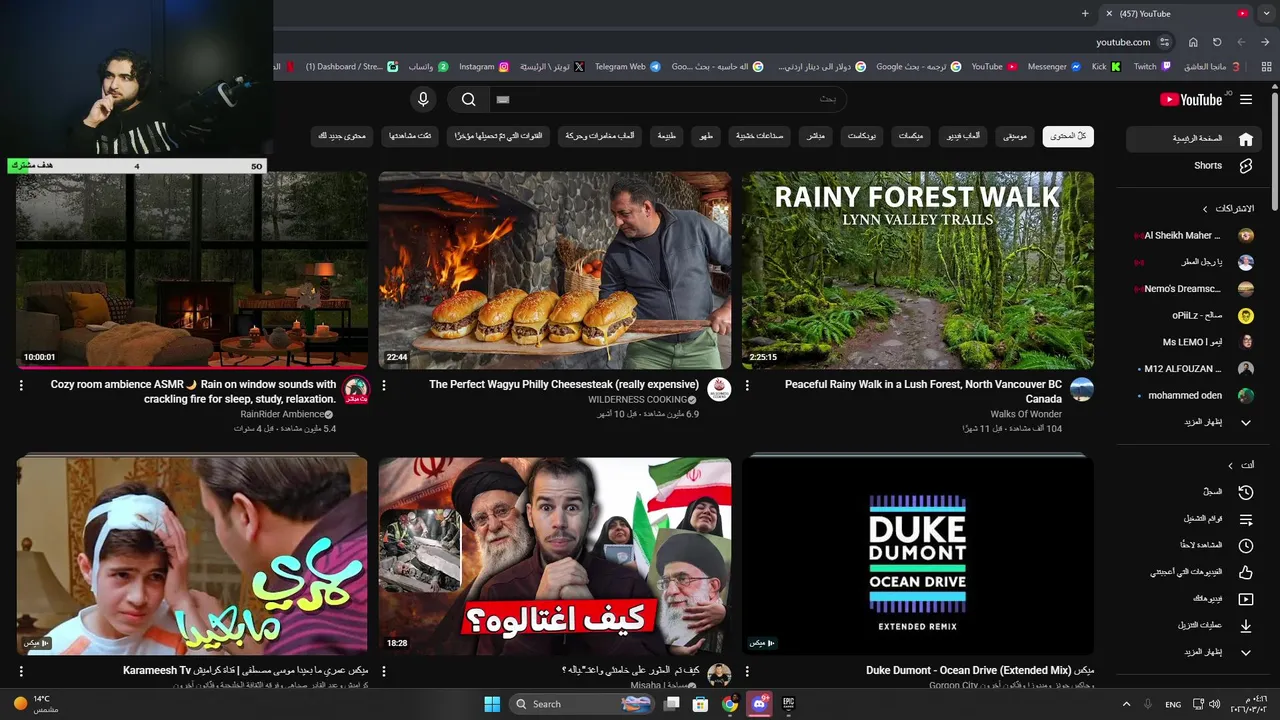Start voice search with the microphone
The image size is (1280, 720).
423,99
